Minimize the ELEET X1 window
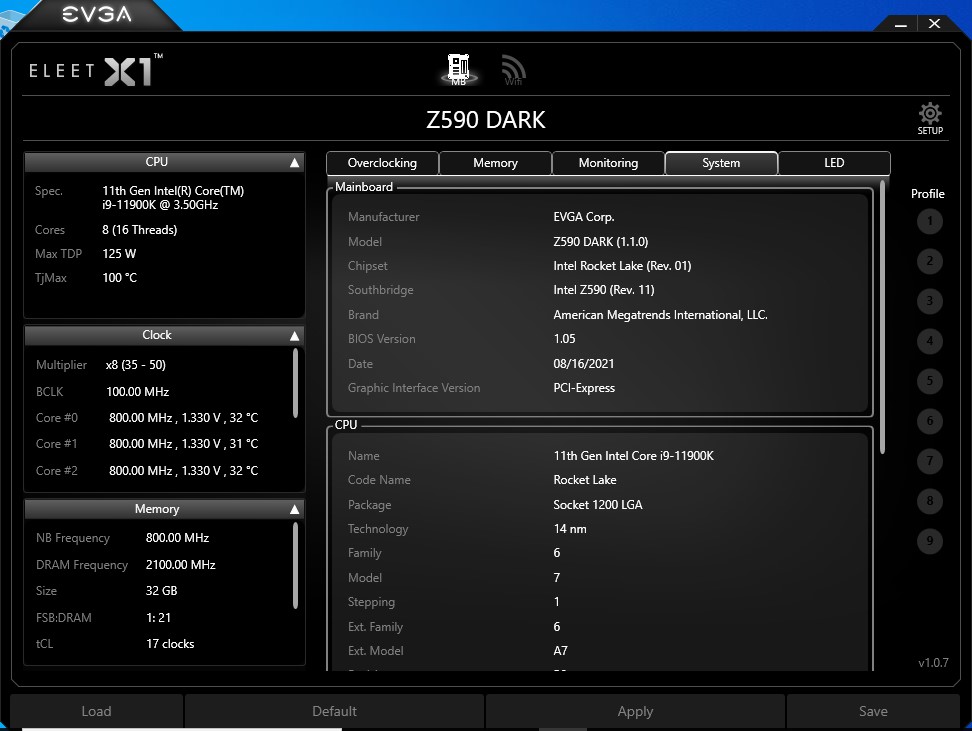Image resolution: width=972 pixels, height=731 pixels. coord(901,25)
